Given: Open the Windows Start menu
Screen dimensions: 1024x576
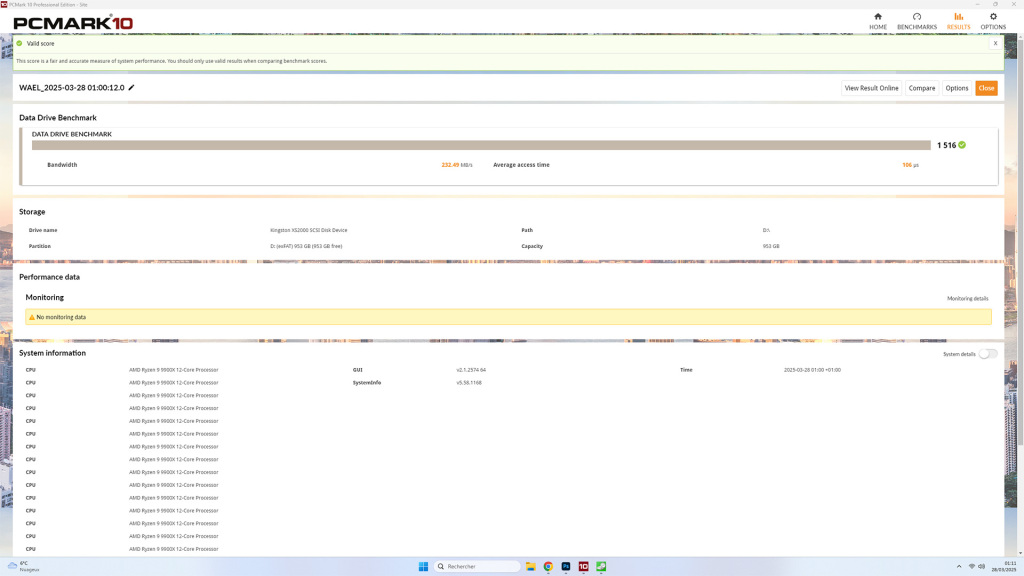Looking at the screenshot, I should coord(423,566).
